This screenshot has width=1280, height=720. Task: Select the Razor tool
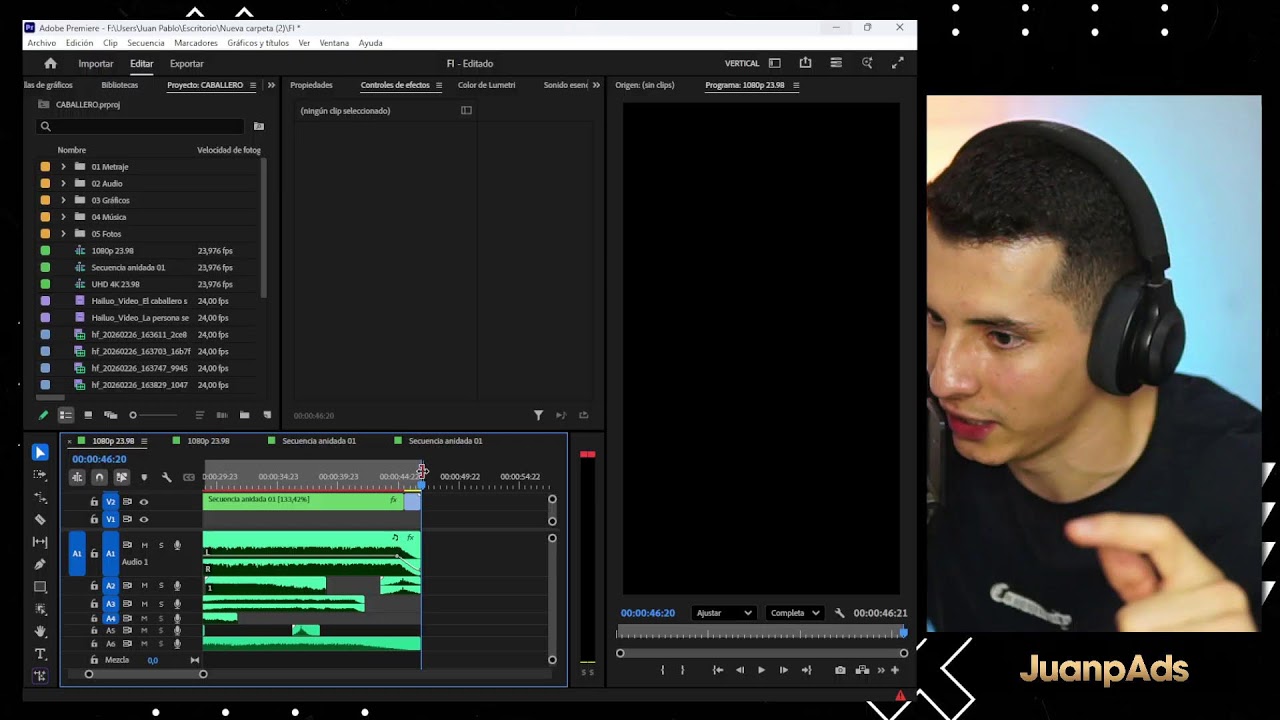40,519
